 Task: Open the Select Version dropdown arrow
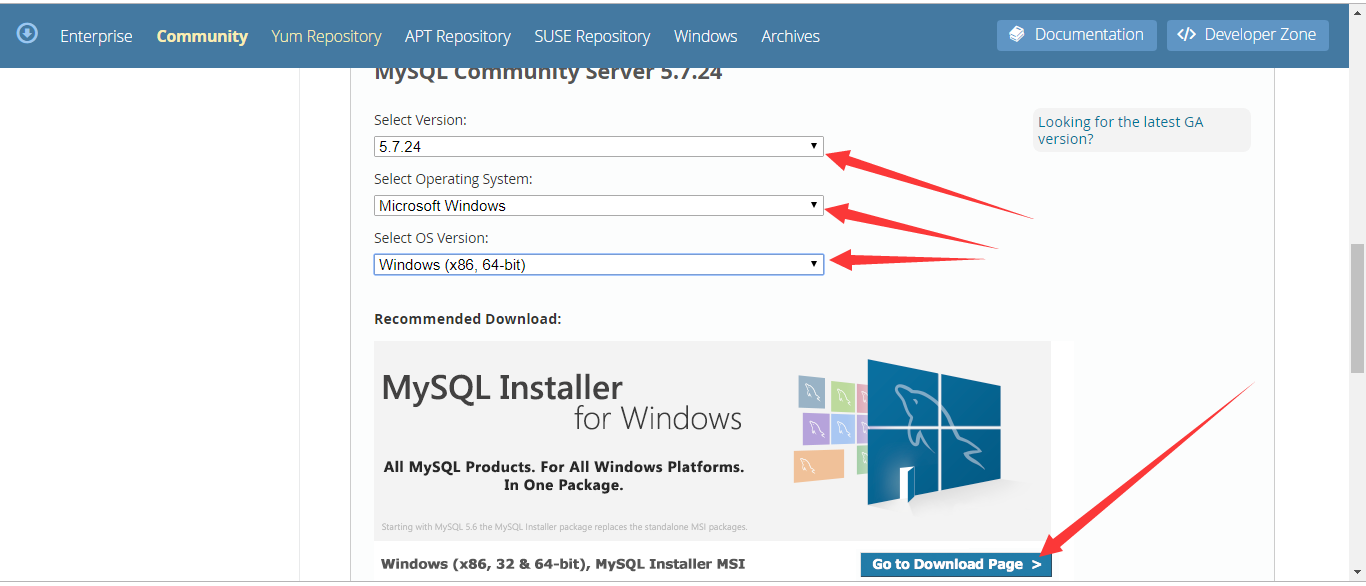tap(813, 146)
